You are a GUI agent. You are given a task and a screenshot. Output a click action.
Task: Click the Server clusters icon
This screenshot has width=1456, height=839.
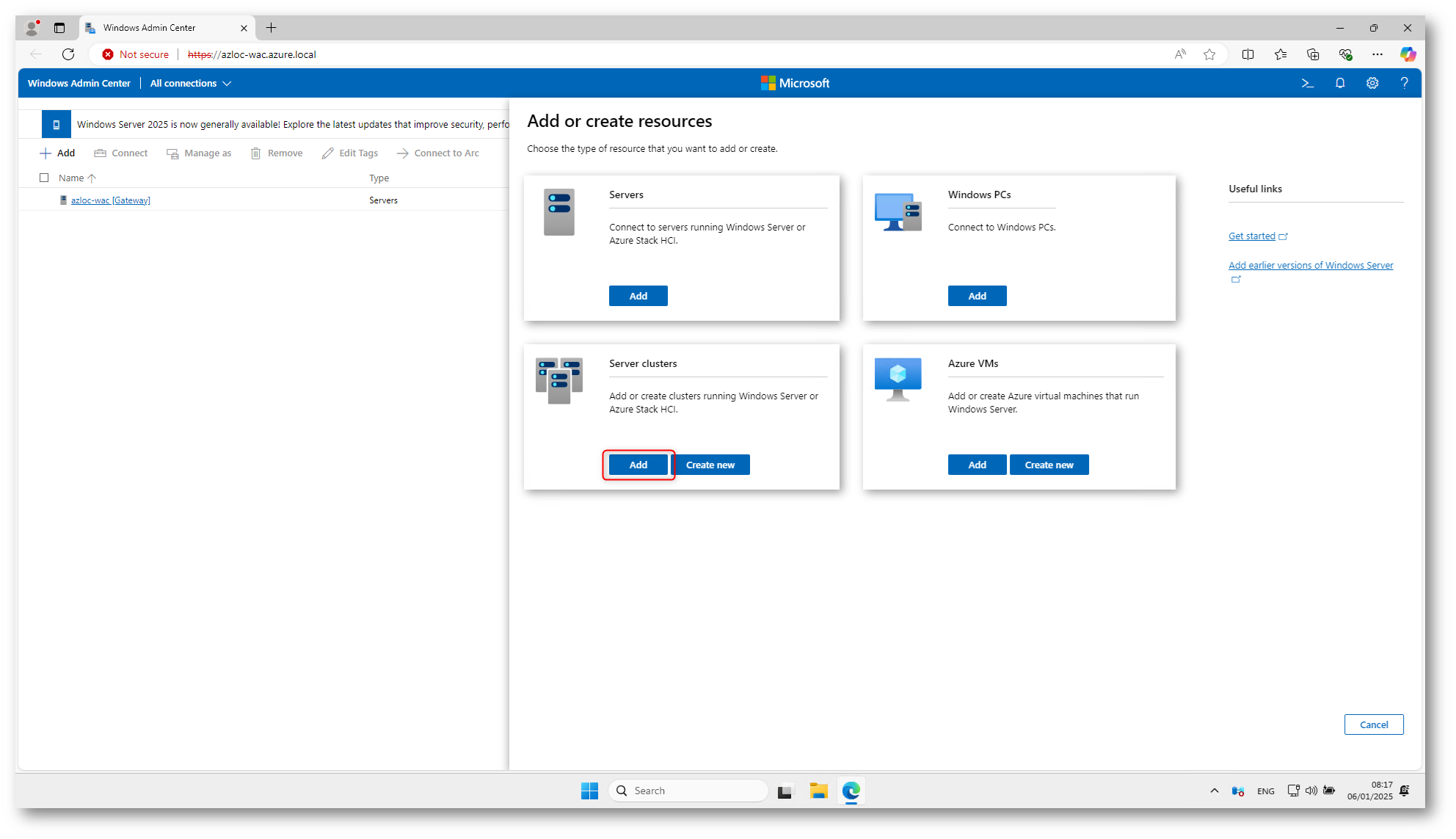pos(559,380)
